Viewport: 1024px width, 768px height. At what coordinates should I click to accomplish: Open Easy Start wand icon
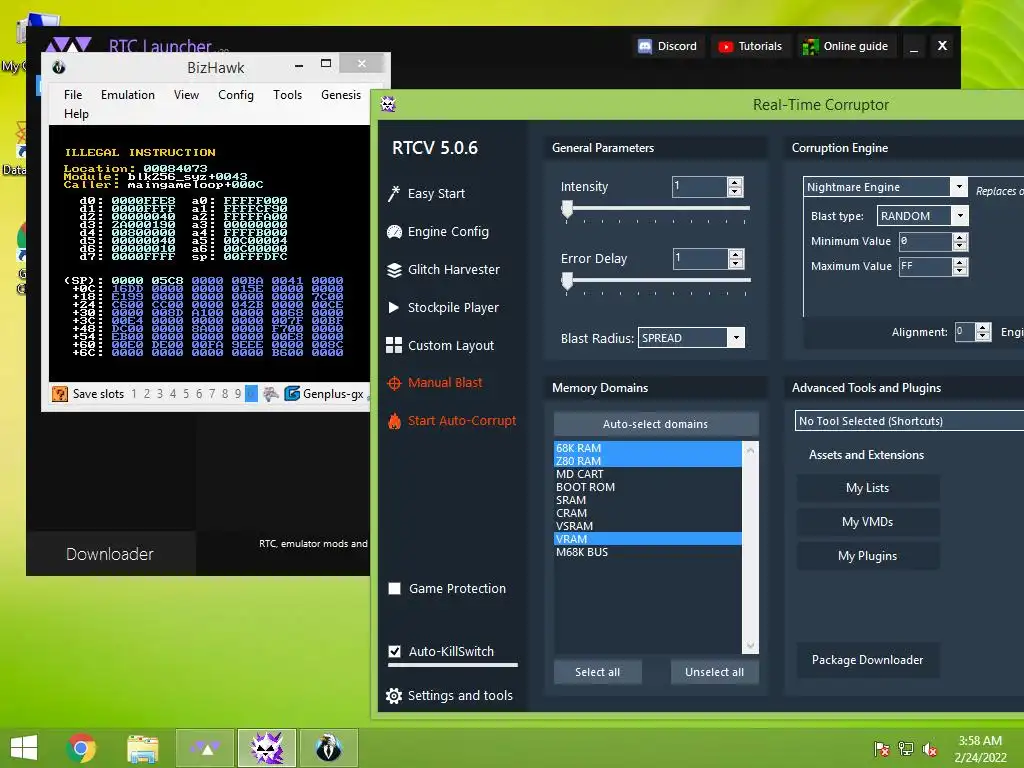pyautogui.click(x=394, y=193)
